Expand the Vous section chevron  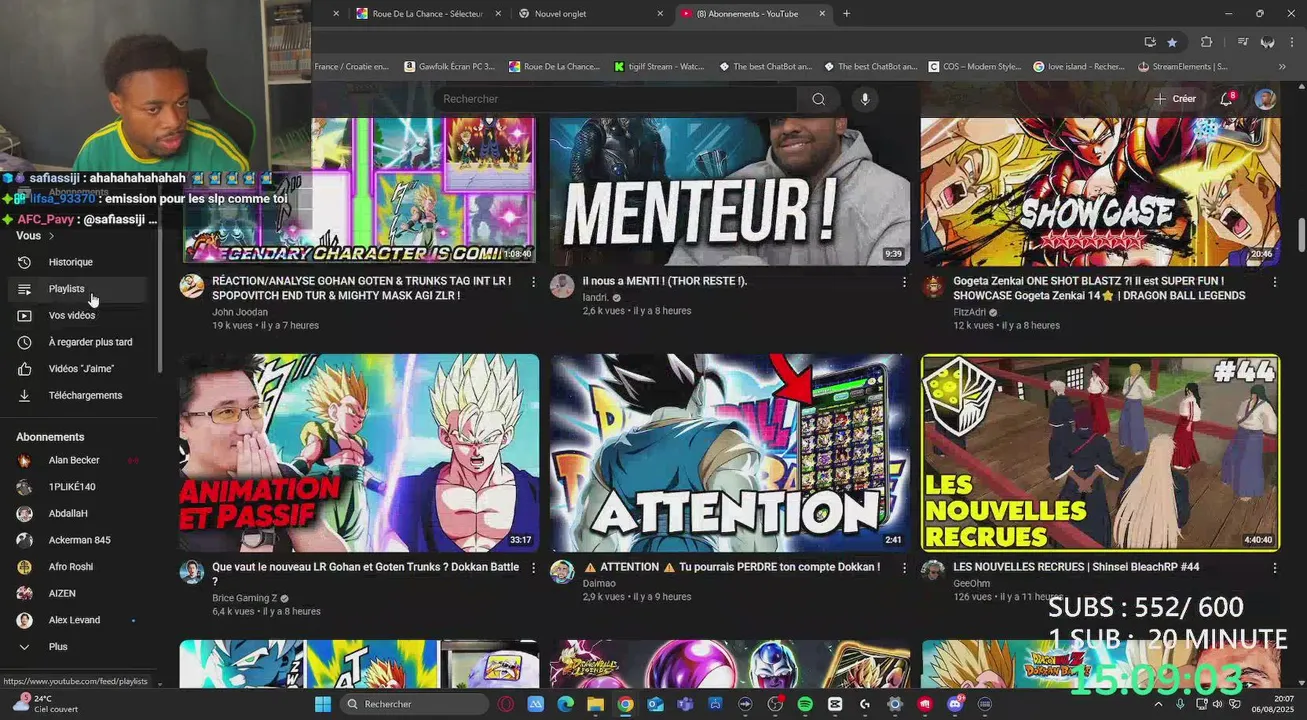click(51, 236)
